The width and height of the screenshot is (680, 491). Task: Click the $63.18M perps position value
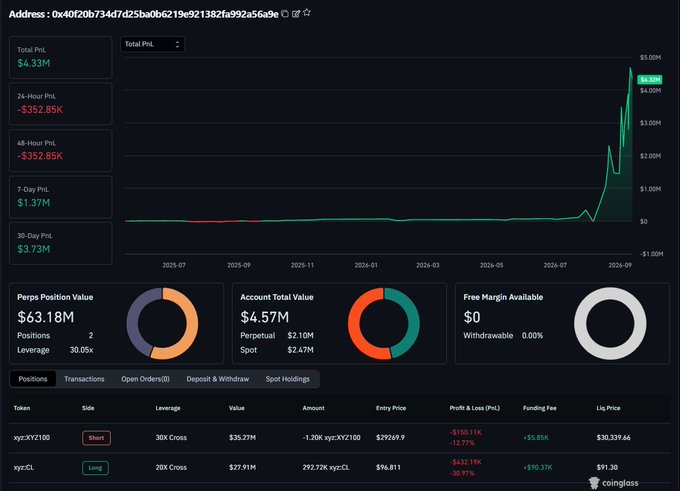(46, 317)
